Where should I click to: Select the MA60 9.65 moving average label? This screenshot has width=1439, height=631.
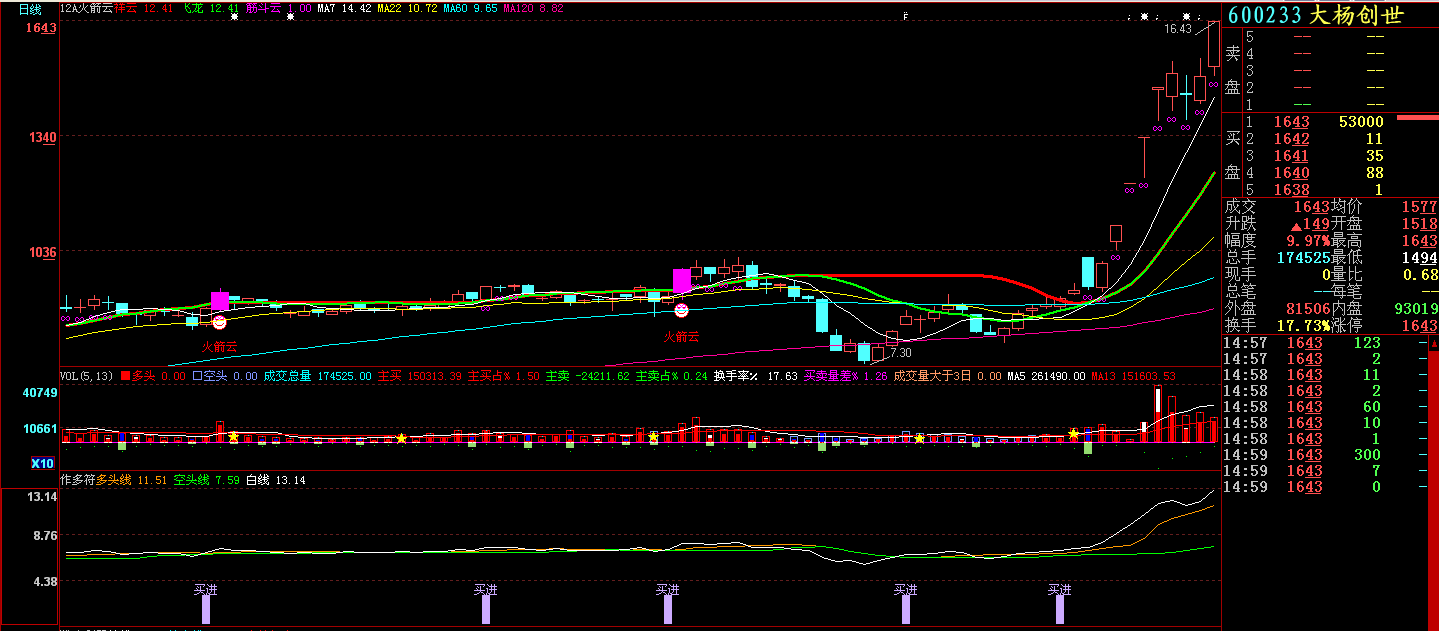click(470, 7)
